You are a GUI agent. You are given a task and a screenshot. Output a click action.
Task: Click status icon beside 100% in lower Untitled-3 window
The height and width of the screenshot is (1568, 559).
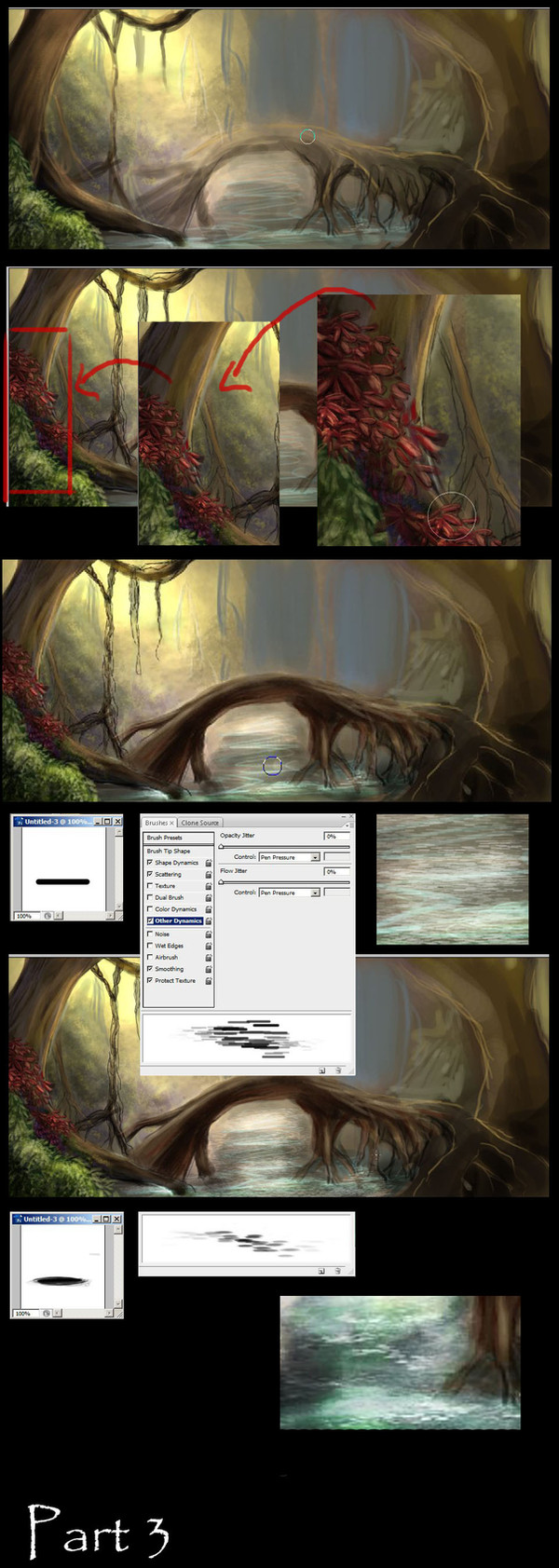click(47, 1313)
